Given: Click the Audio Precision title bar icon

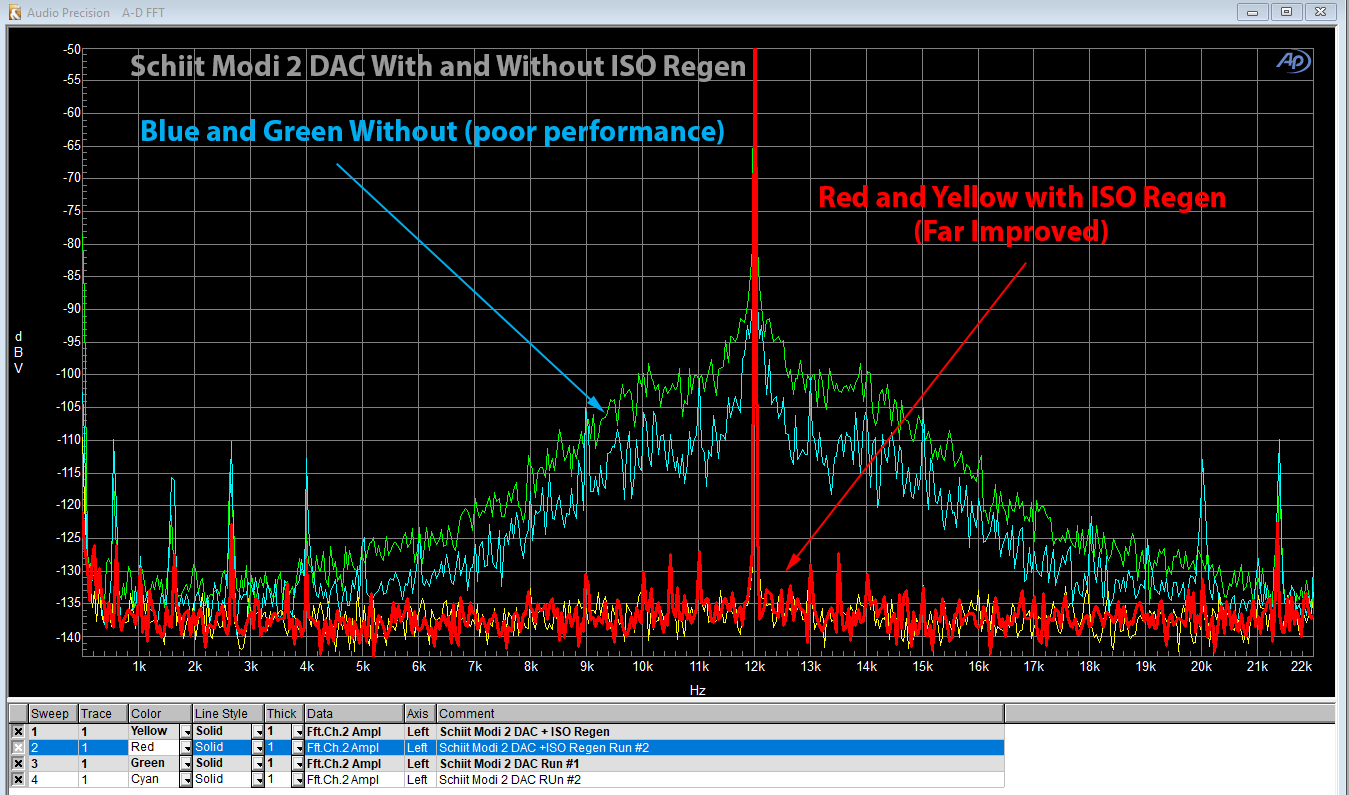Looking at the screenshot, I should pyautogui.click(x=14, y=12).
